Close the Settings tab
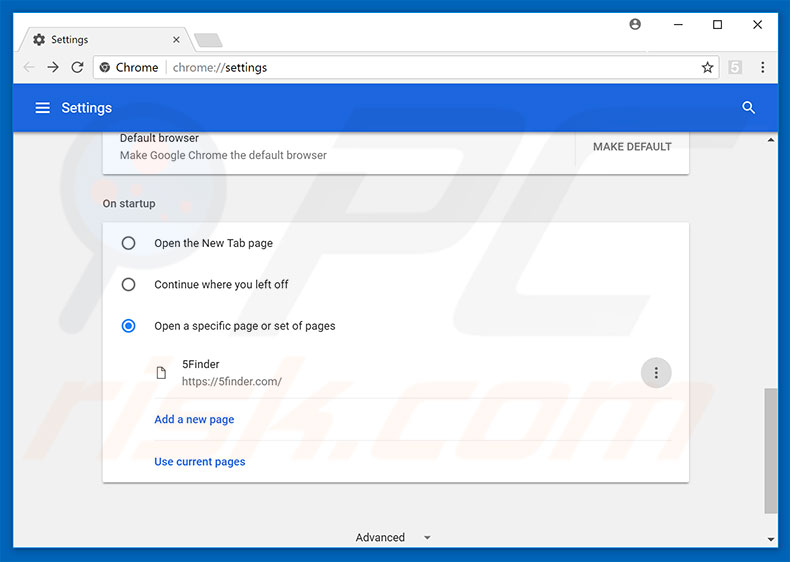The image size is (790, 562). [176, 39]
